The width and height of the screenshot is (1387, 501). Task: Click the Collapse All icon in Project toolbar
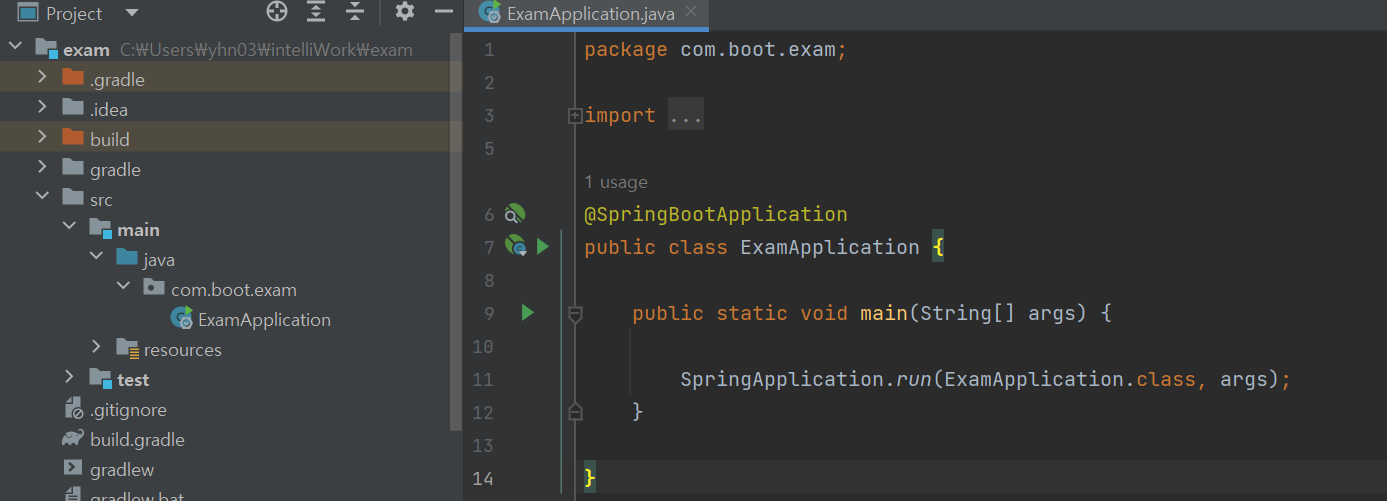354,12
